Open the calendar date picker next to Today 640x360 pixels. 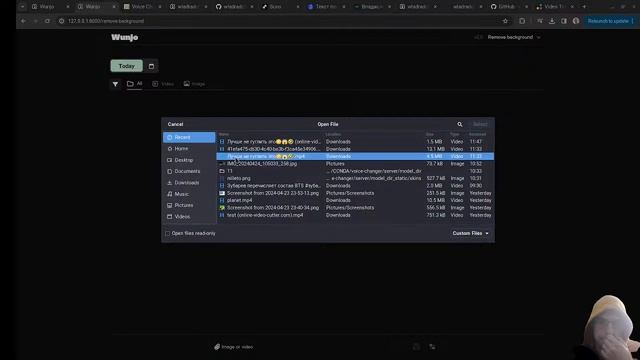pos(151,66)
